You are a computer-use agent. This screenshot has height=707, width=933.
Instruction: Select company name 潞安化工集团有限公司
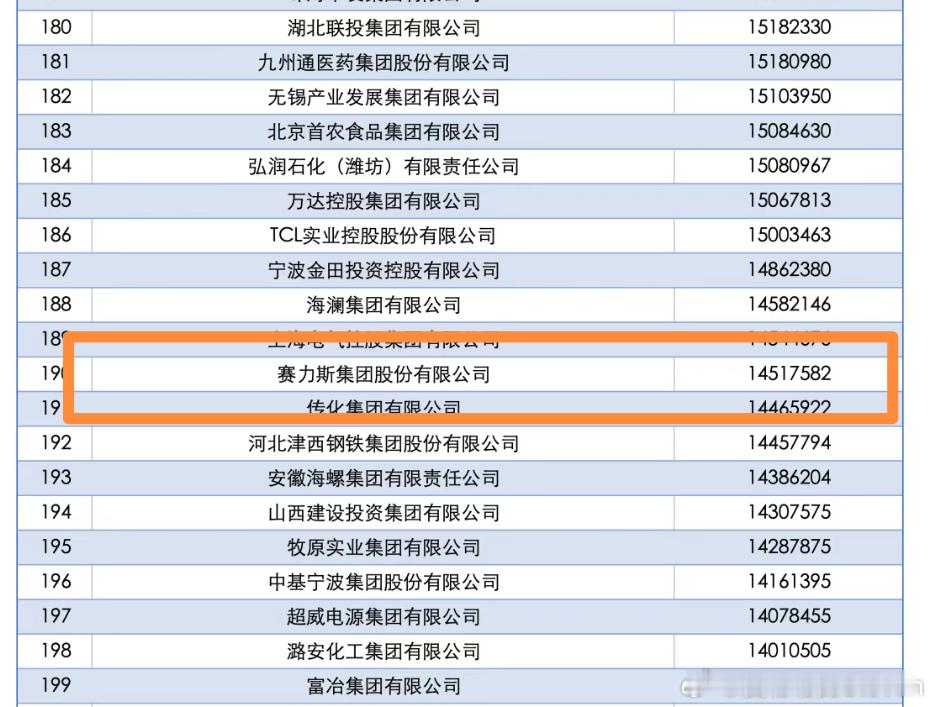click(x=384, y=651)
